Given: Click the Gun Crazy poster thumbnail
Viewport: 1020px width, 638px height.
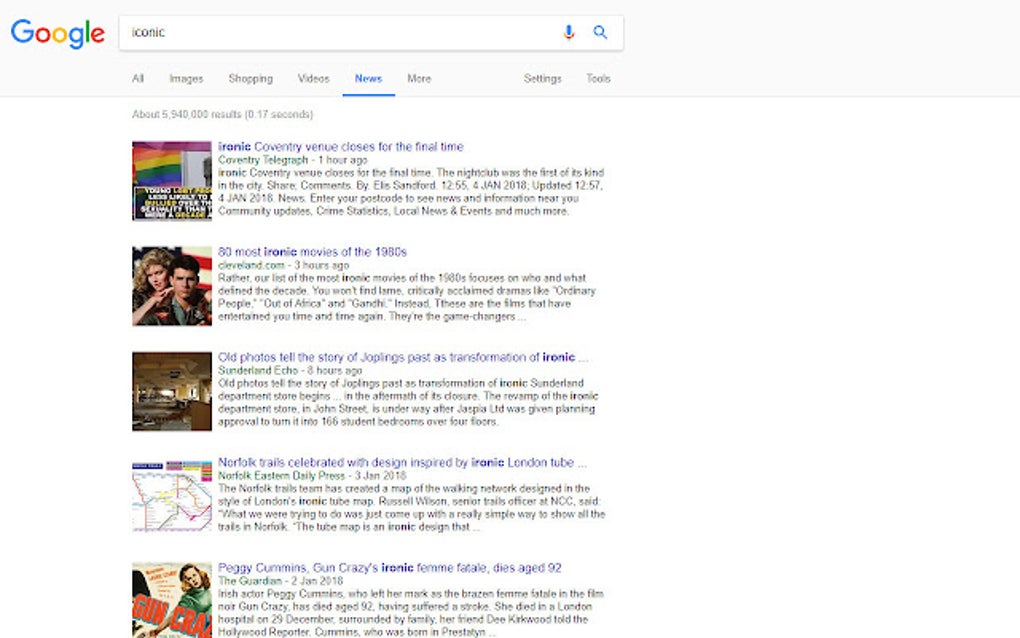Looking at the screenshot, I should 170,598.
